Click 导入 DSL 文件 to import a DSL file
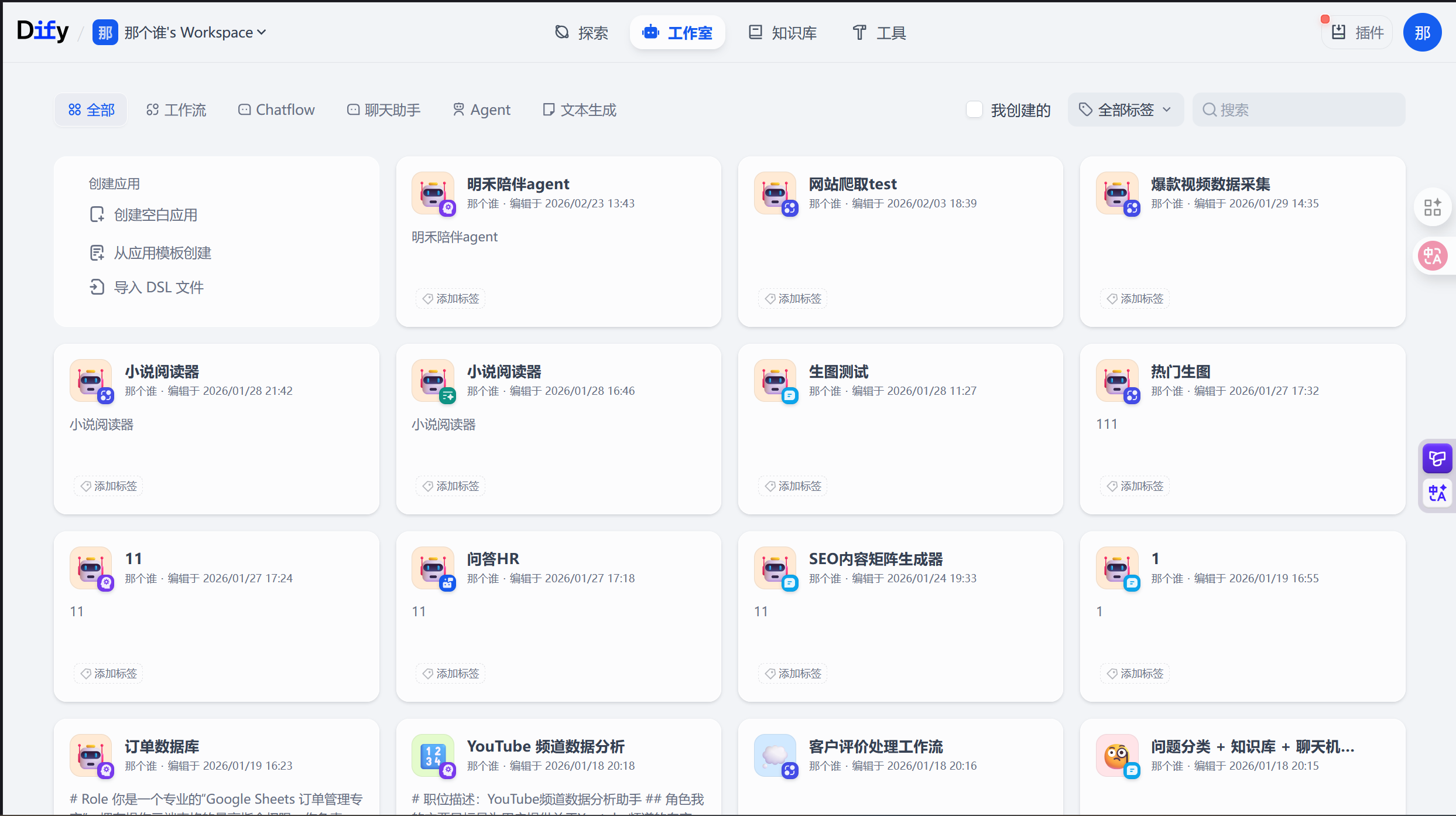The image size is (1456, 816). pos(146,287)
